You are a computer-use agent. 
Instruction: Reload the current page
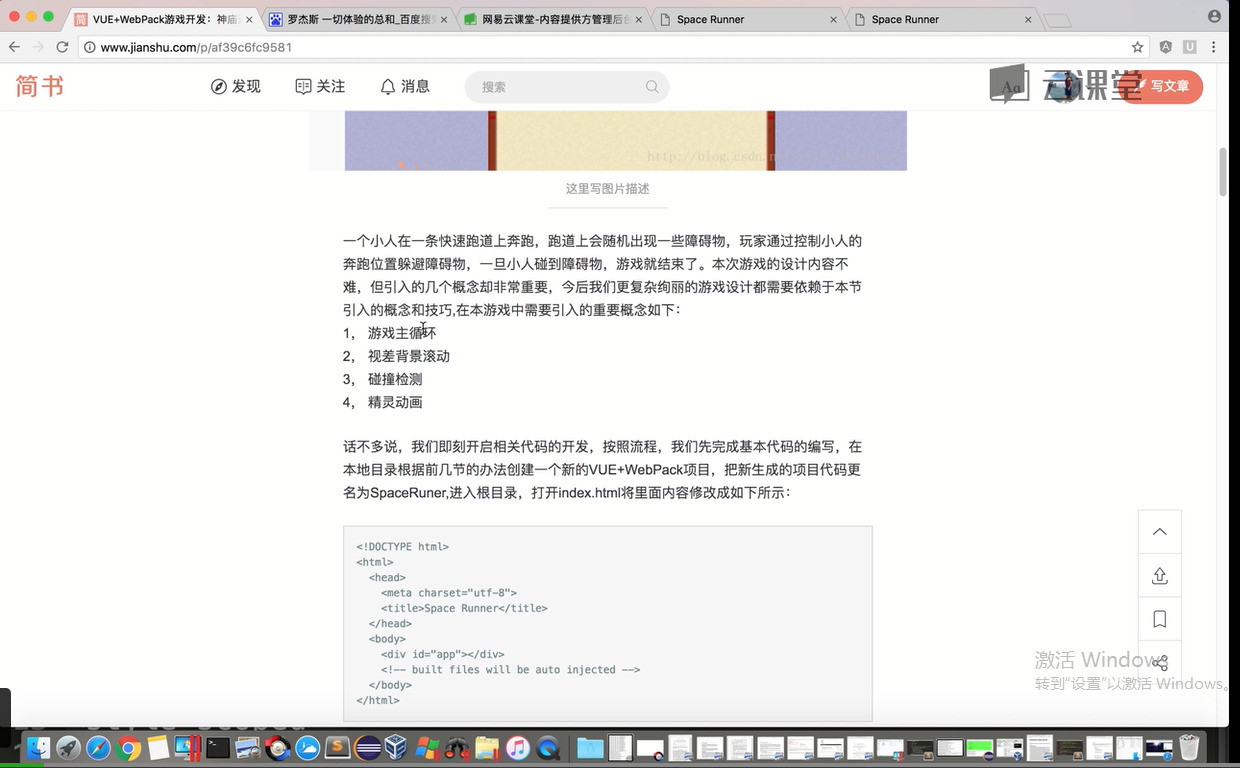62,47
